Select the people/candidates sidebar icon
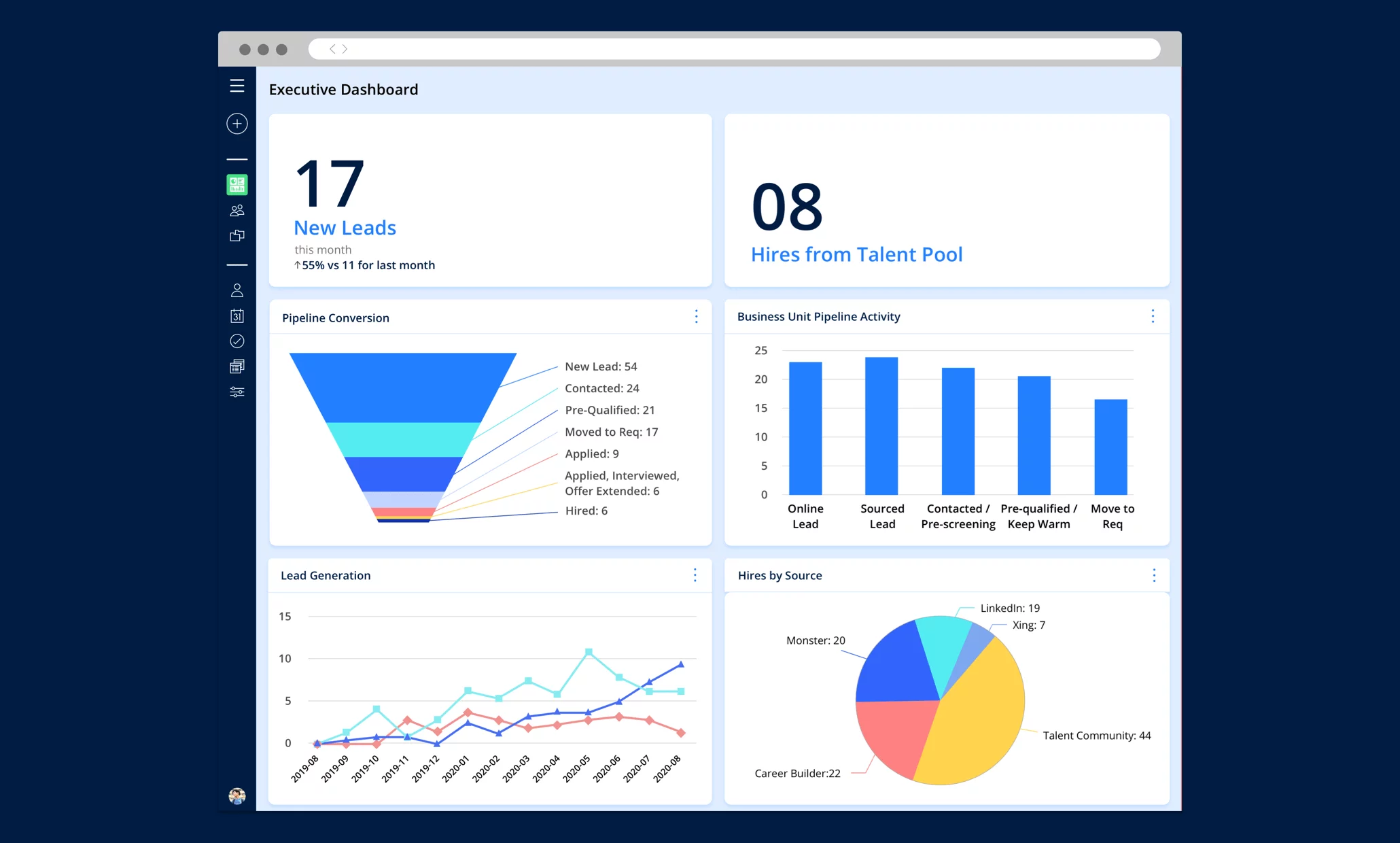This screenshot has height=843, width=1400. coord(237,210)
